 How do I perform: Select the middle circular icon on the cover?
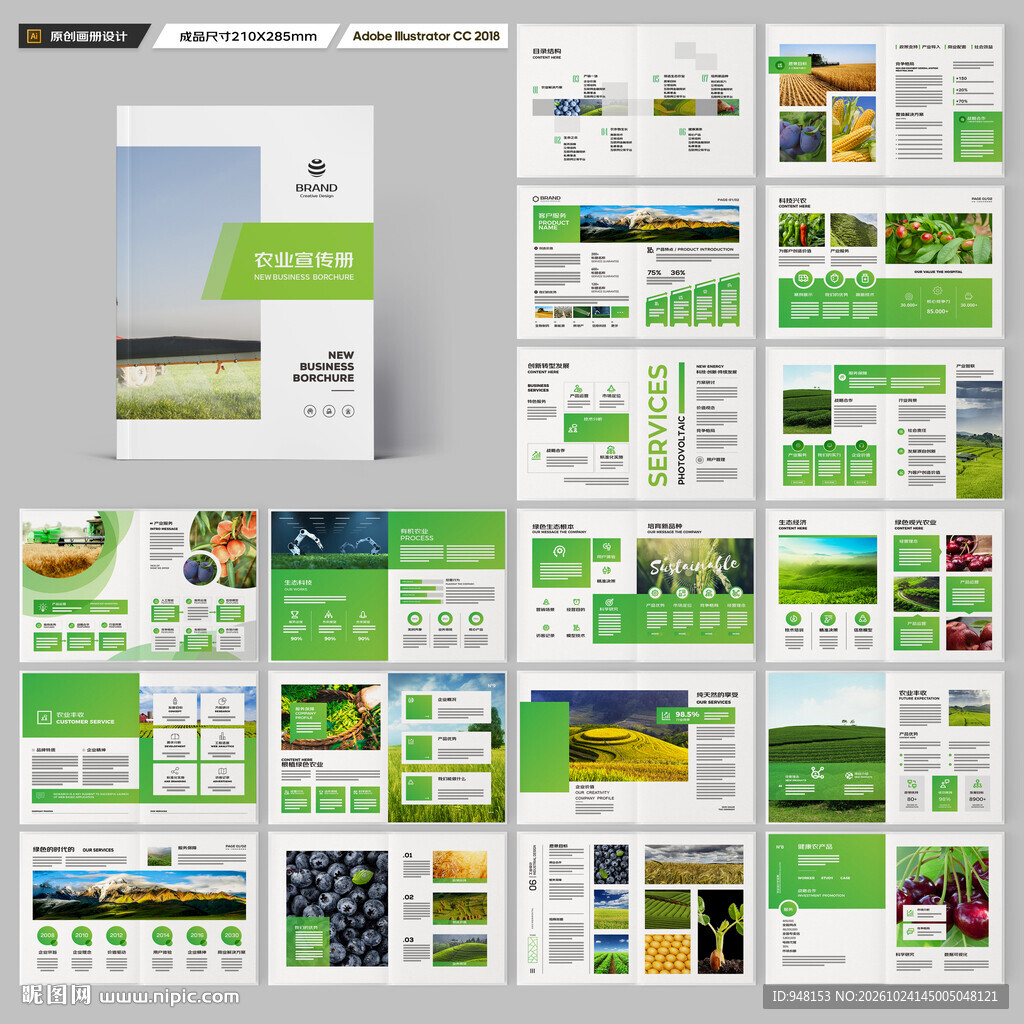329,411
